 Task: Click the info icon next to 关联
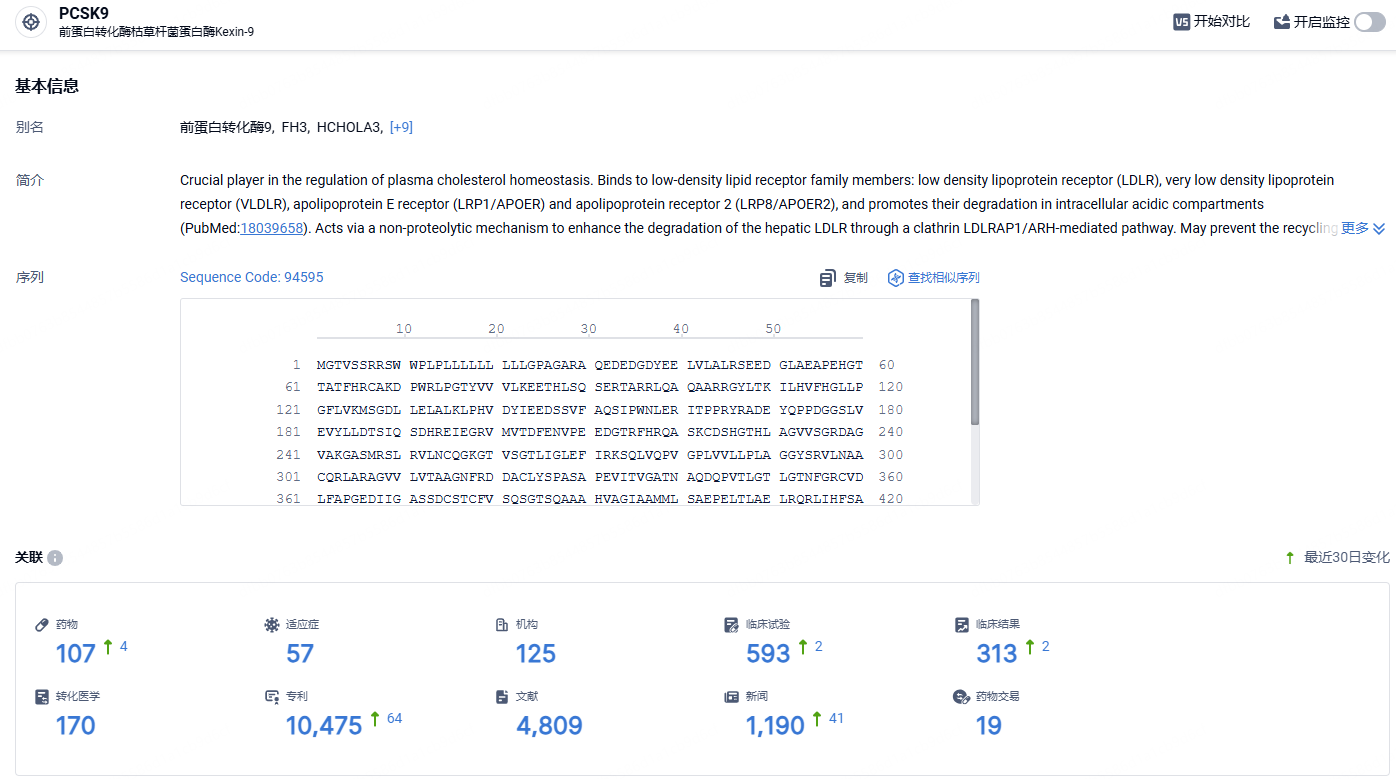point(55,558)
